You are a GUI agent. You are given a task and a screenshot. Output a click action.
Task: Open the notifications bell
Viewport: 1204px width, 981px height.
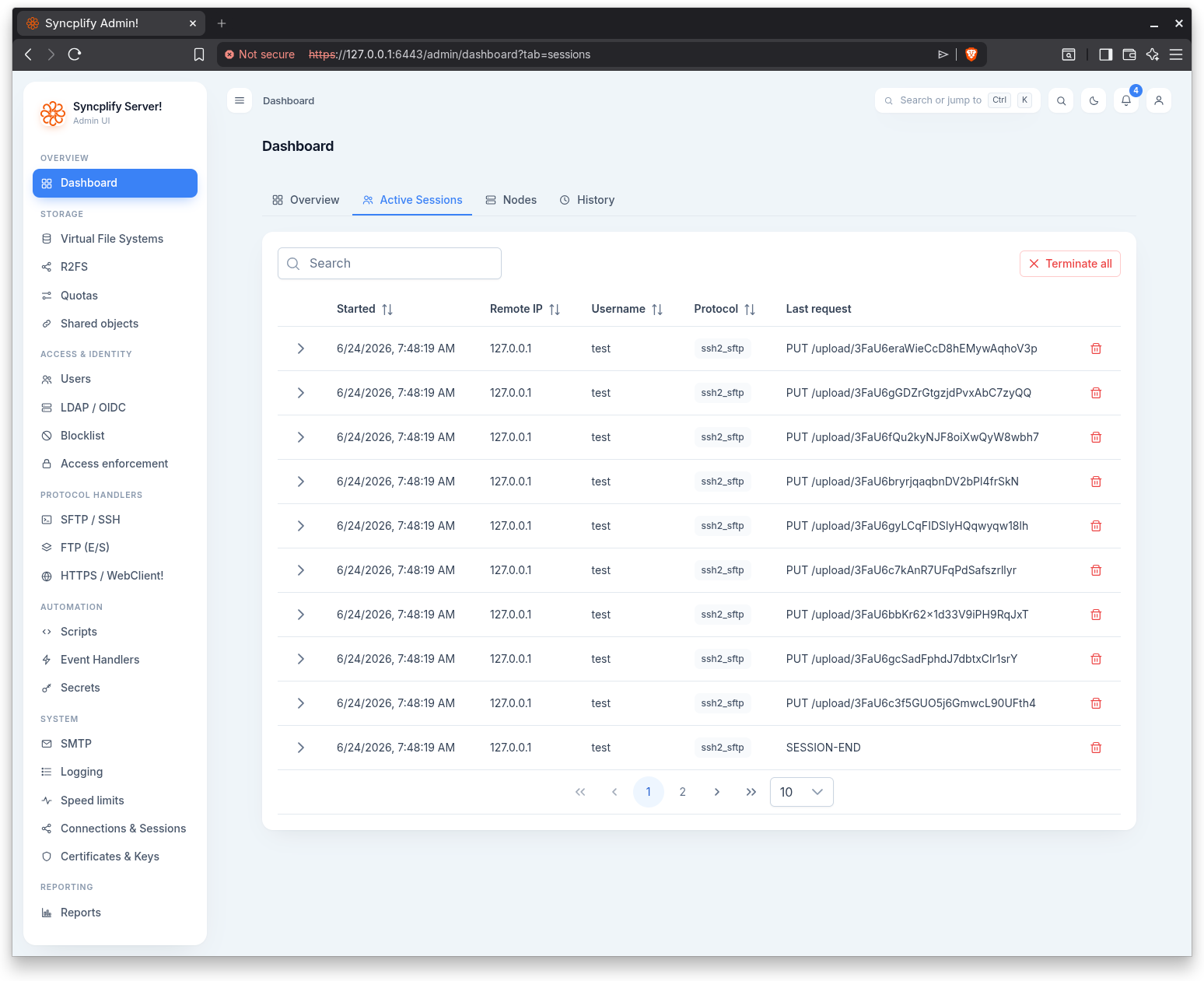click(x=1126, y=100)
